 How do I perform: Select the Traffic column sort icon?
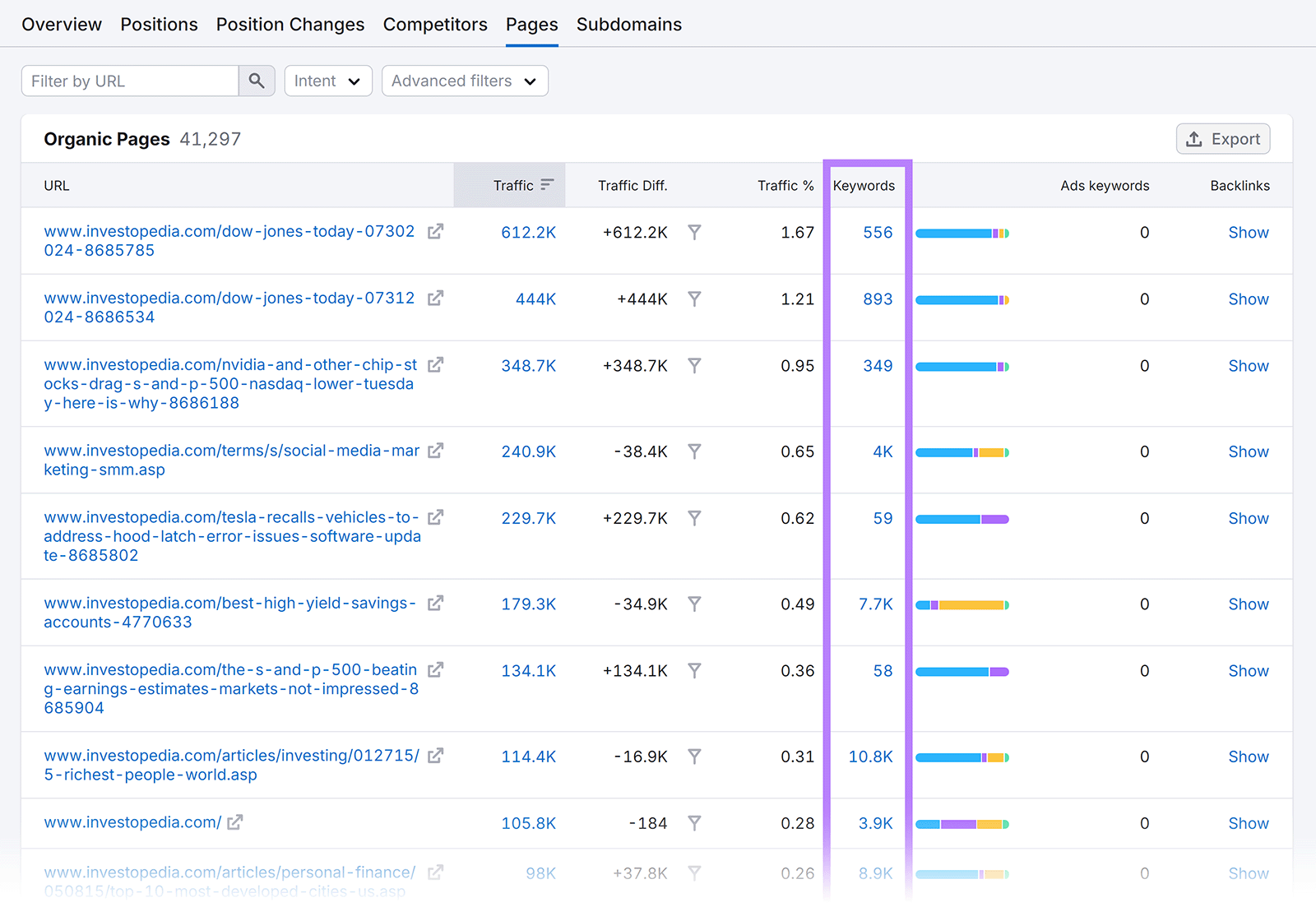(x=548, y=185)
